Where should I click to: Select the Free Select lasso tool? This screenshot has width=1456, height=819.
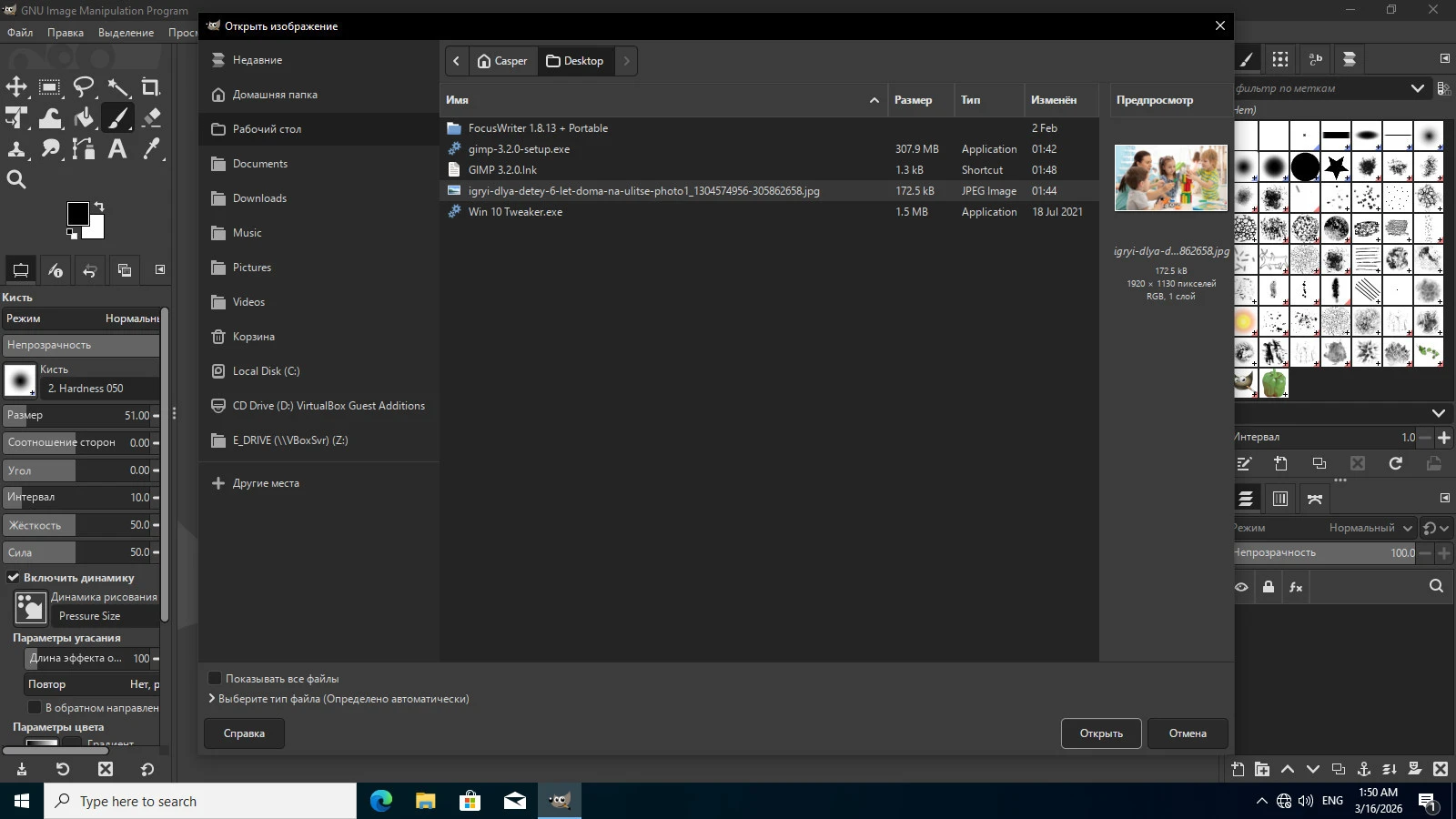coord(84,87)
